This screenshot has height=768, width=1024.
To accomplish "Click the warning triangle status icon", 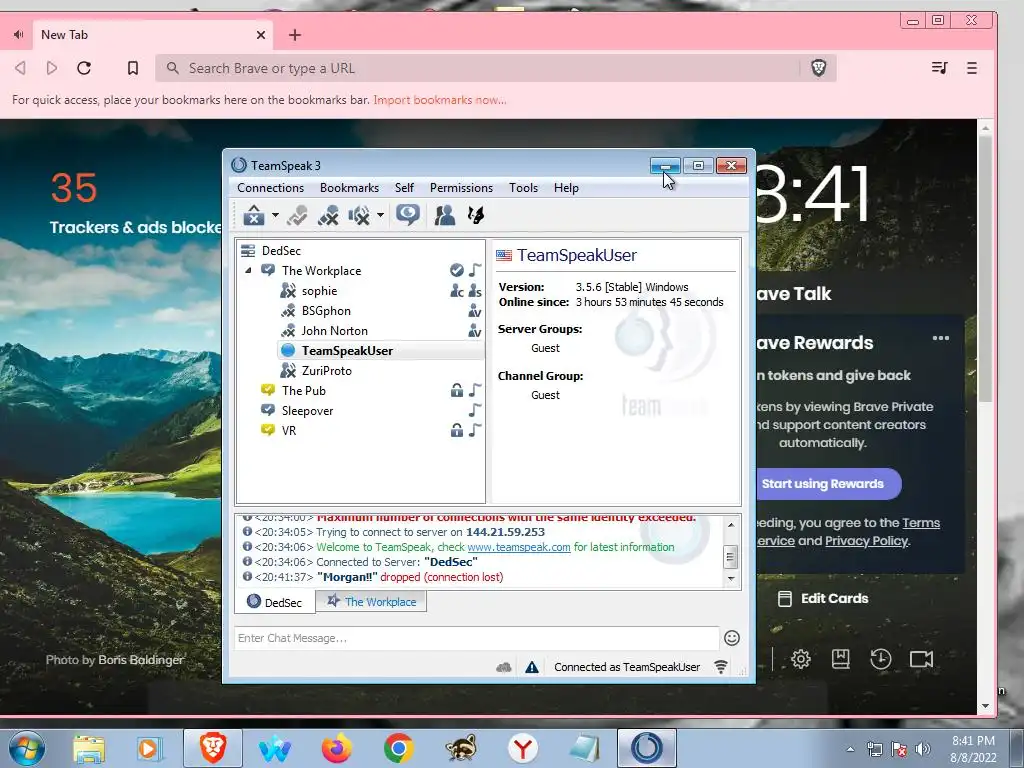I will point(532,667).
